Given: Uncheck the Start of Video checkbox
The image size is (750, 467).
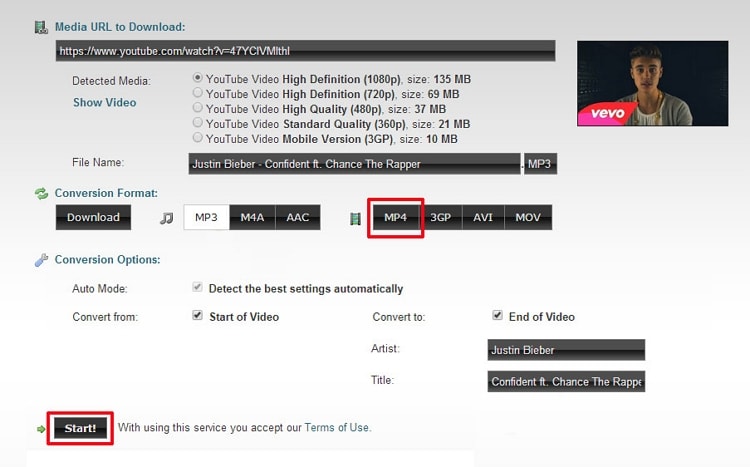Looking at the screenshot, I should point(197,315).
